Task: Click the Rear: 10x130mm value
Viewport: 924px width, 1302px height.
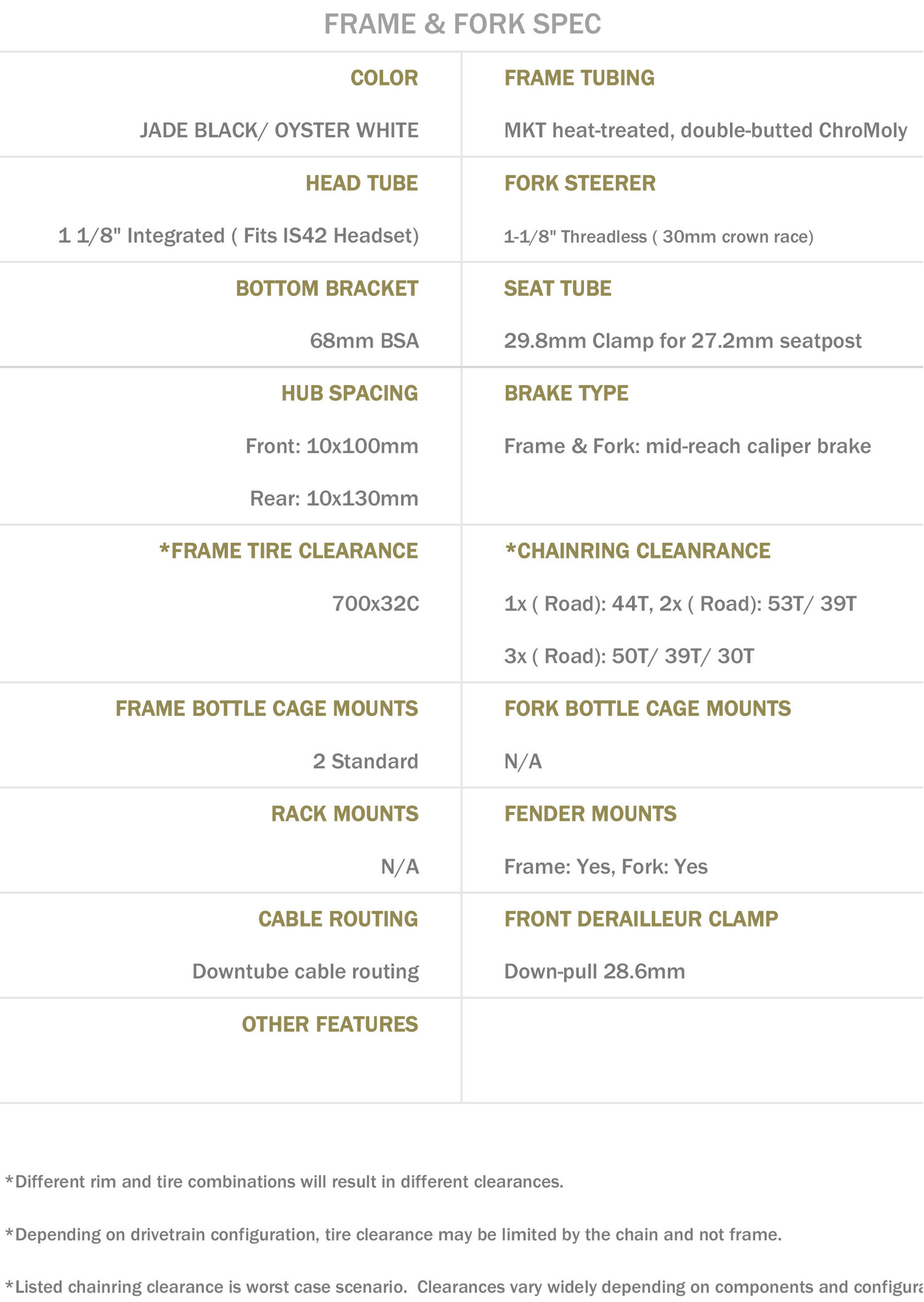Action: (334, 498)
